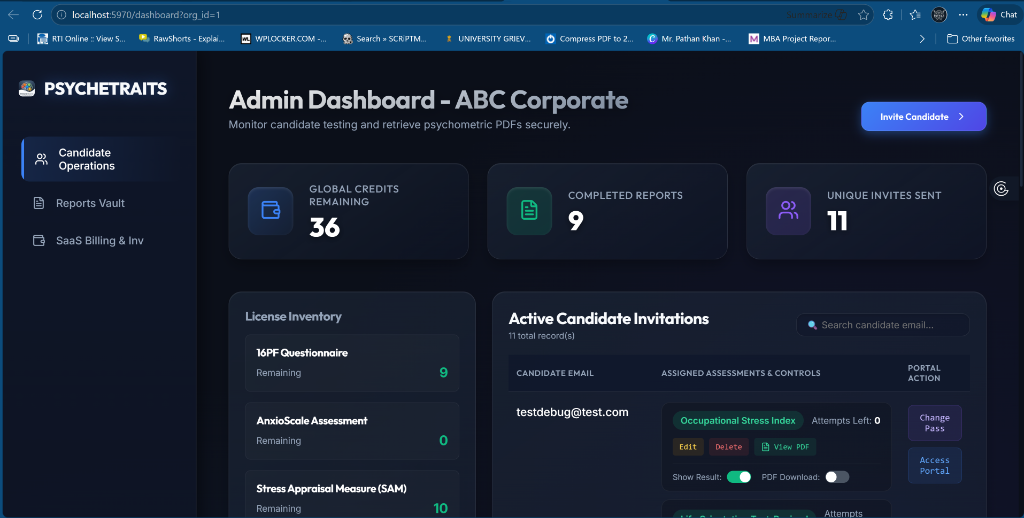The height and width of the screenshot is (518, 1024).
Task: Click the Invite Candidate button
Action: pos(923,116)
